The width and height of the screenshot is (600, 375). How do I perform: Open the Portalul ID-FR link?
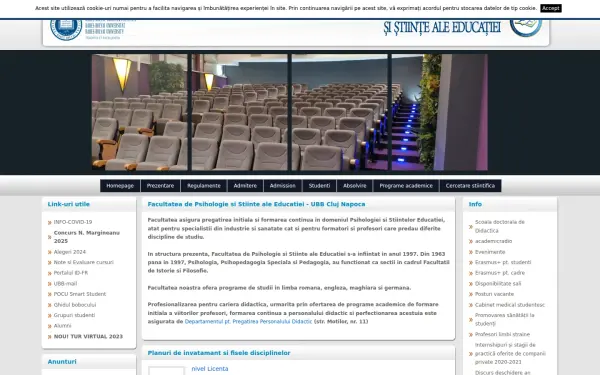71,273
